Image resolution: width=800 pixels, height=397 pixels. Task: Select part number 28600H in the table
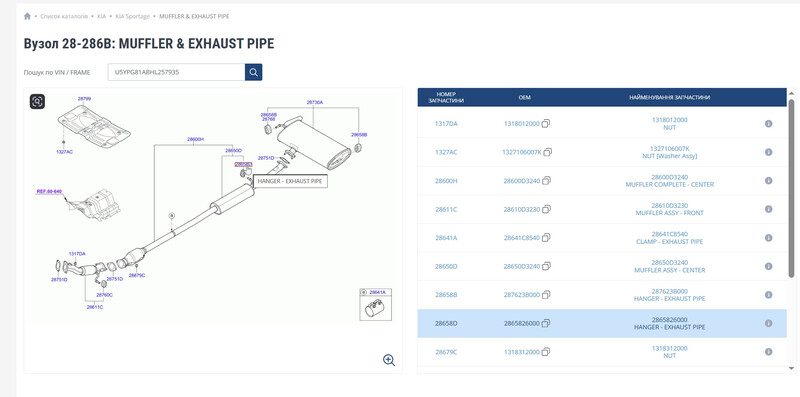[446, 181]
